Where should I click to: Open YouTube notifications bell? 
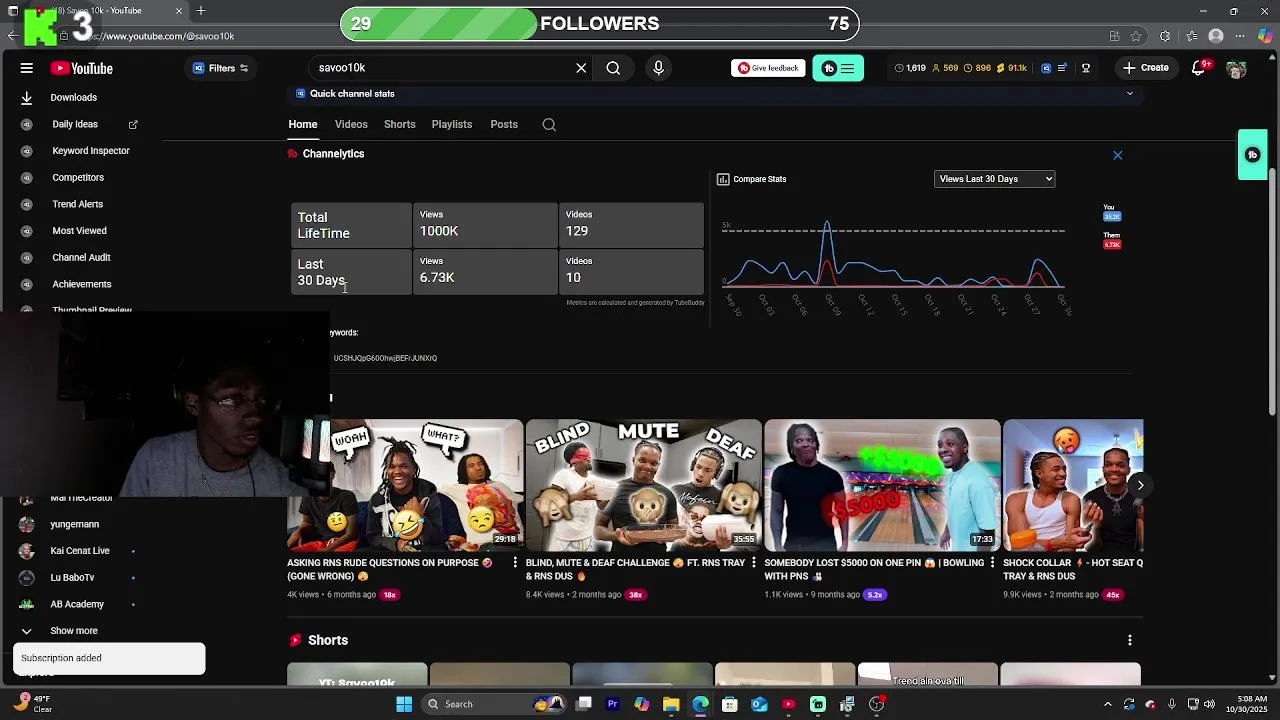1199,68
